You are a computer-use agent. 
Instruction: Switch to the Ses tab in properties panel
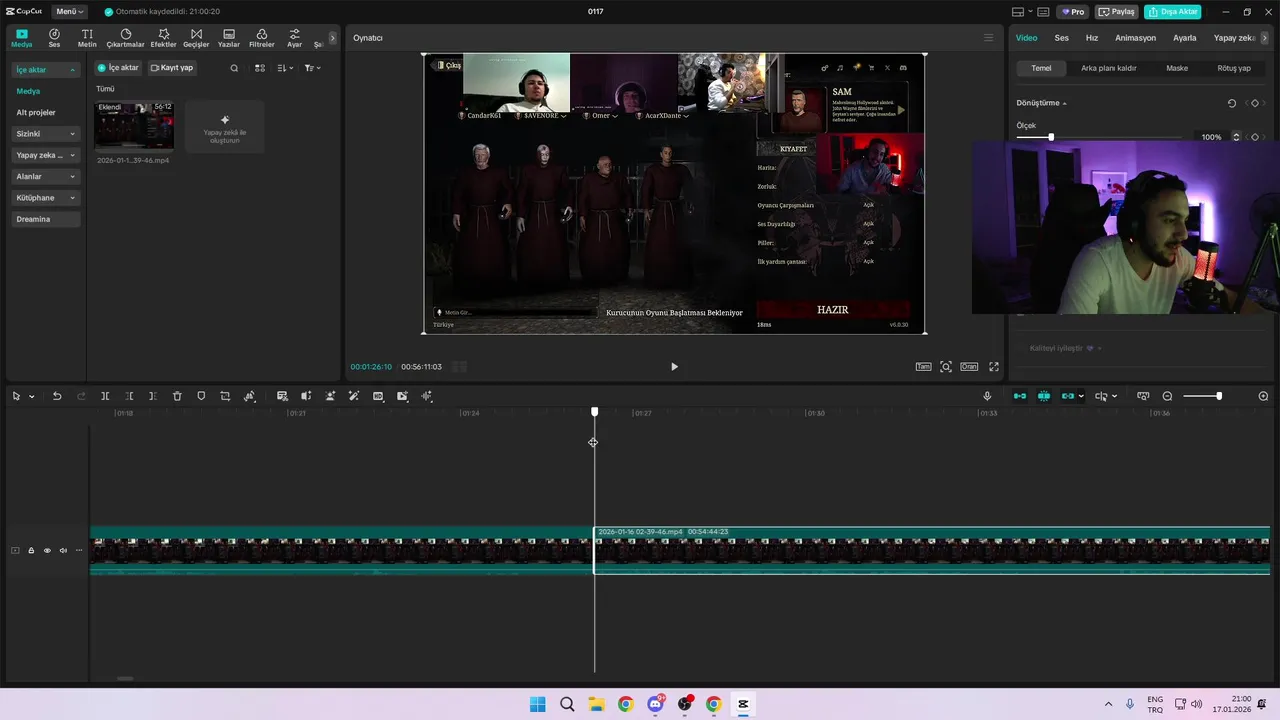1062,38
